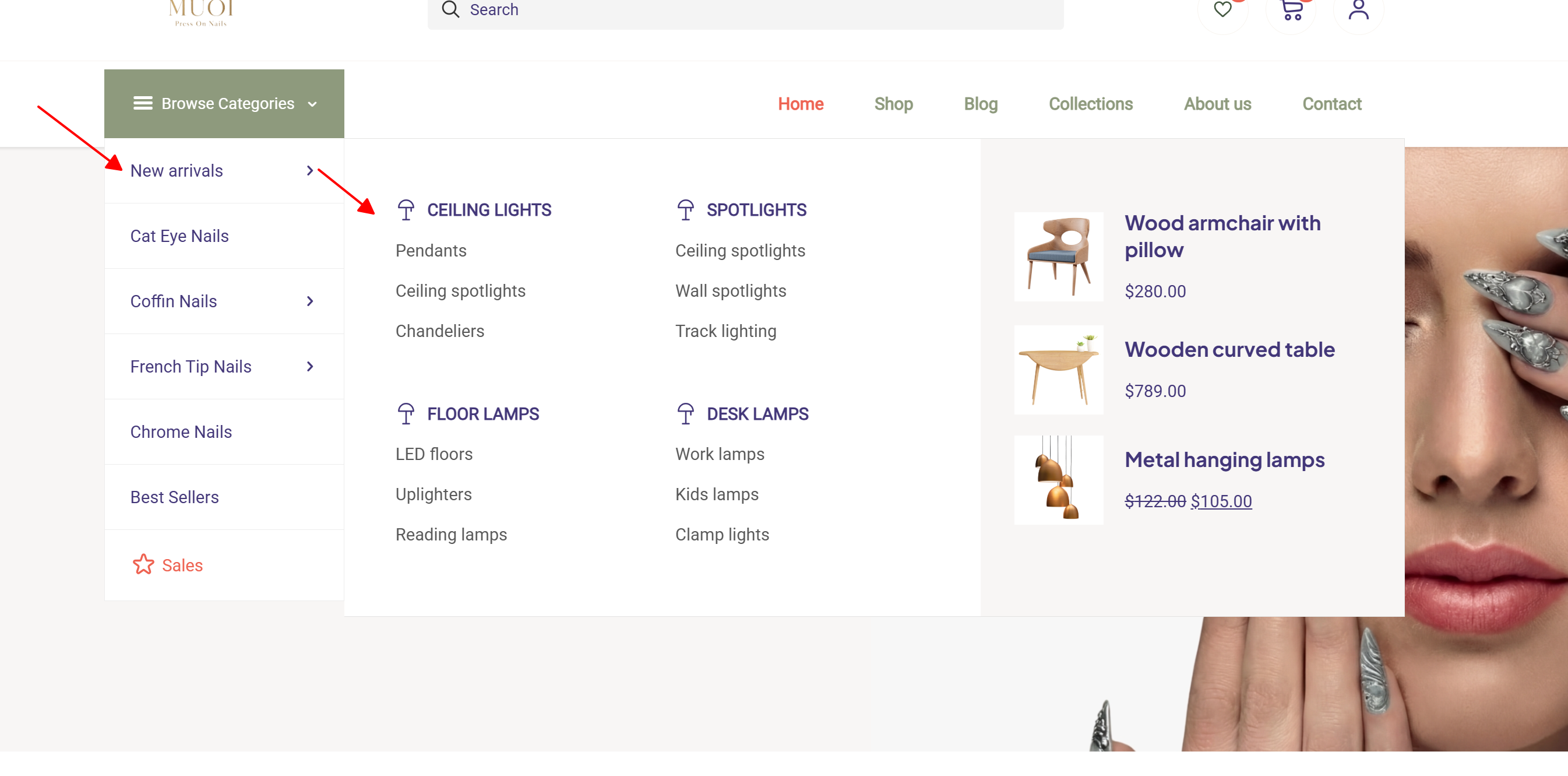Viewport: 1568px width, 776px height.
Task: Open the Chandeliers link
Action: coord(439,331)
